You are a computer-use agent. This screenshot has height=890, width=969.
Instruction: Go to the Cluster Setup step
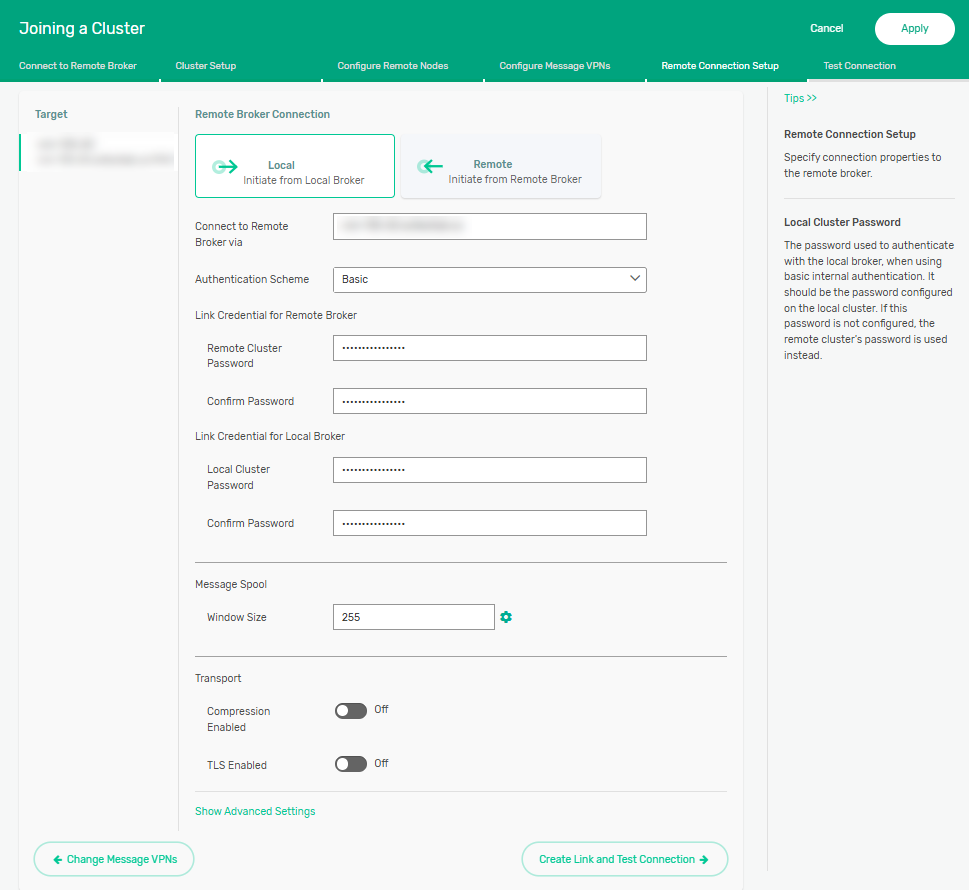[206, 66]
